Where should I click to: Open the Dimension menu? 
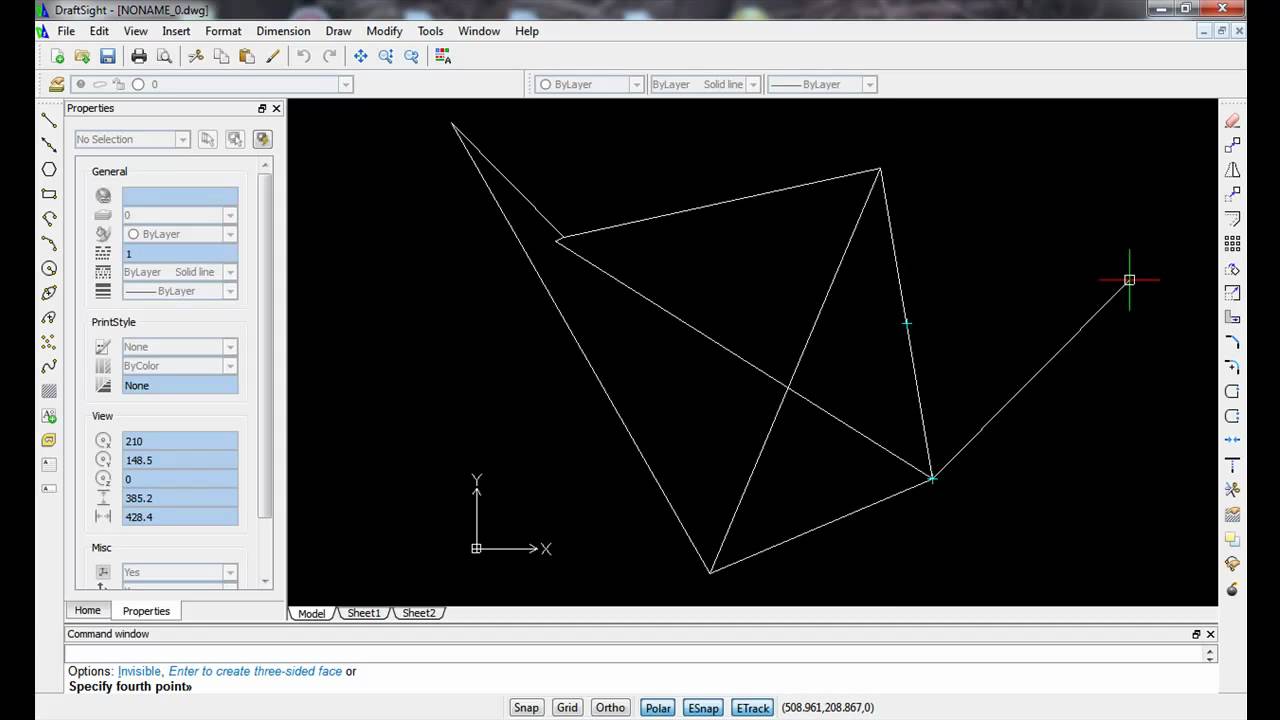point(283,31)
